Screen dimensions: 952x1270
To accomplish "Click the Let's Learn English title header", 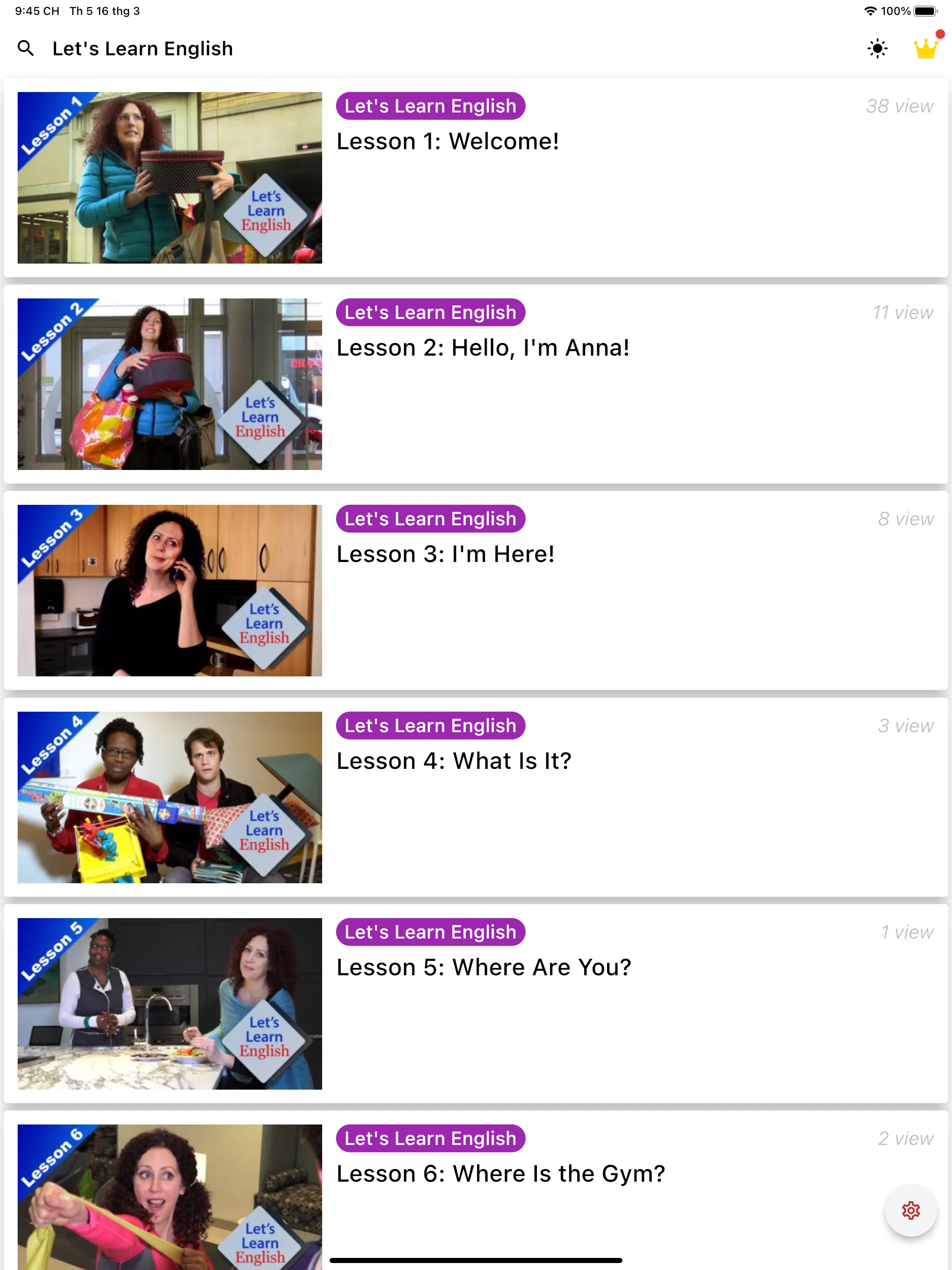I will click(143, 48).
